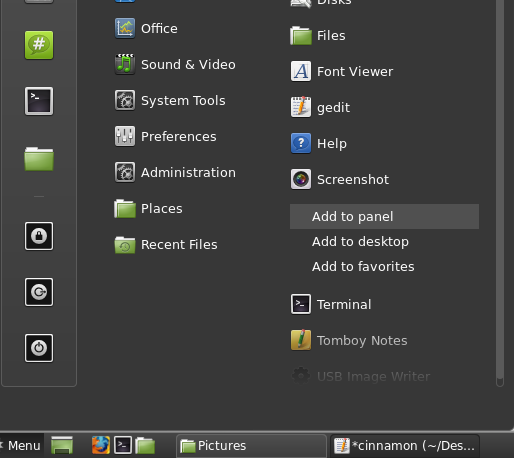Image resolution: width=514 pixels, height=458 pixels.
Task: Switch to the Pictures window
Action: point(251,446)
